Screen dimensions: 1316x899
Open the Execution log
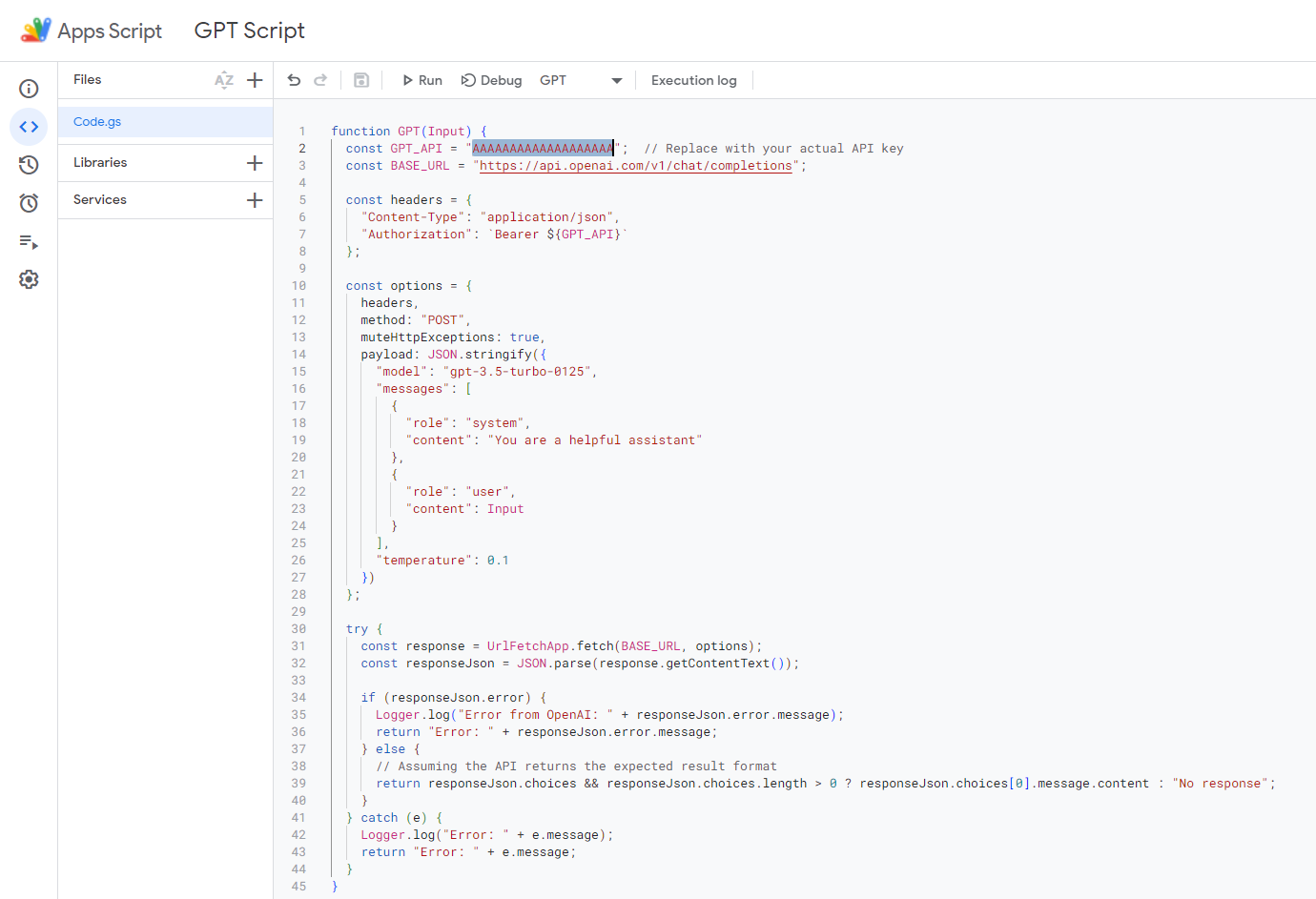click(693, 80)
